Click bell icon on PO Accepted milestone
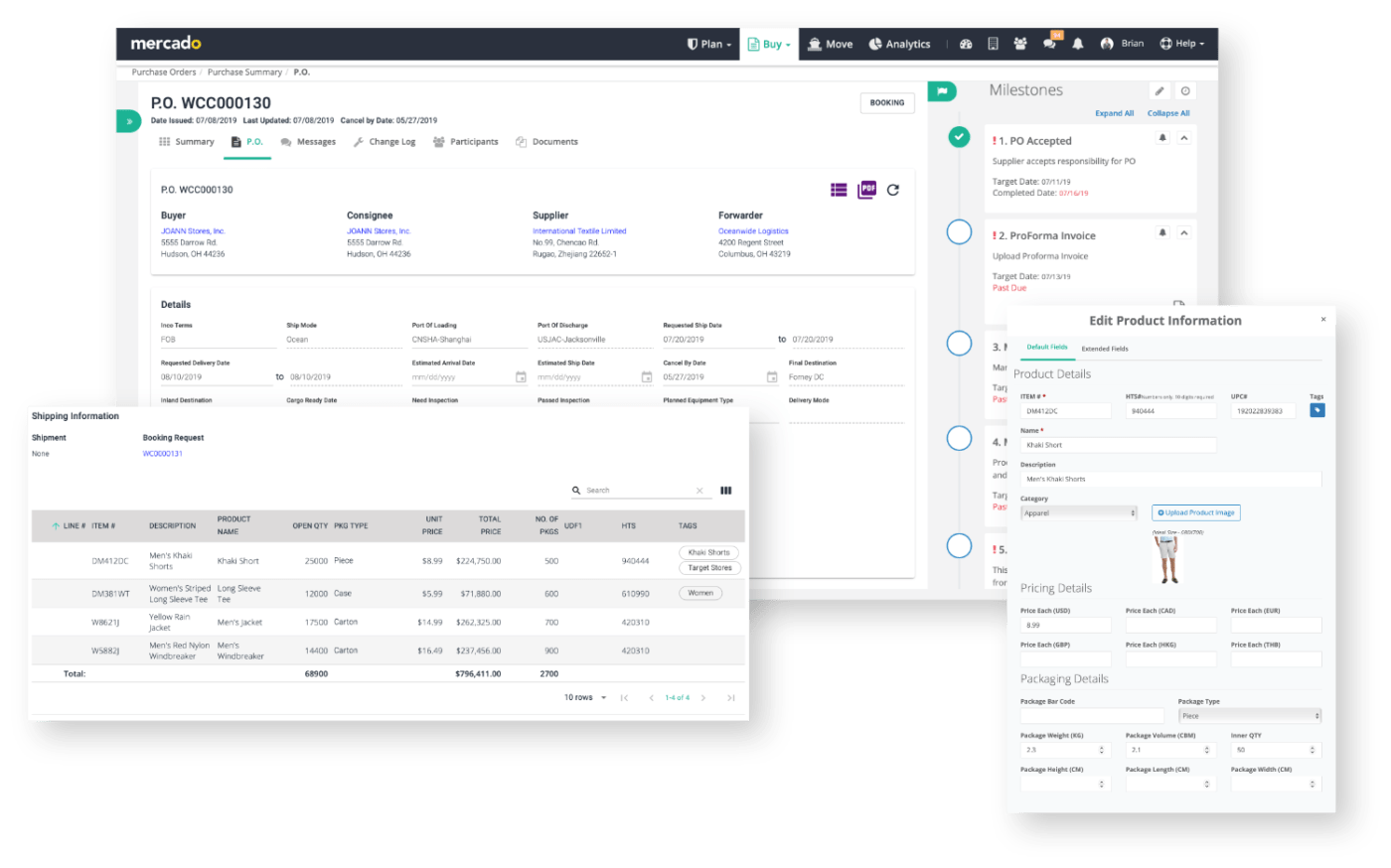 coord(1162,138)
